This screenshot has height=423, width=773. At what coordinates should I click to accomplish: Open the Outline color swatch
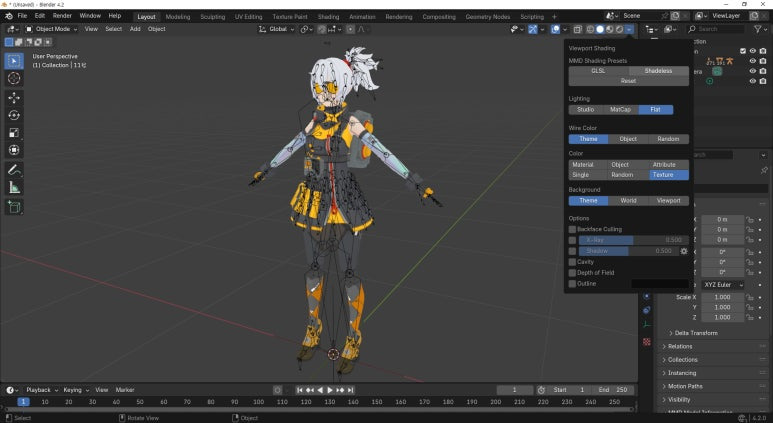(x=660, y=284)
